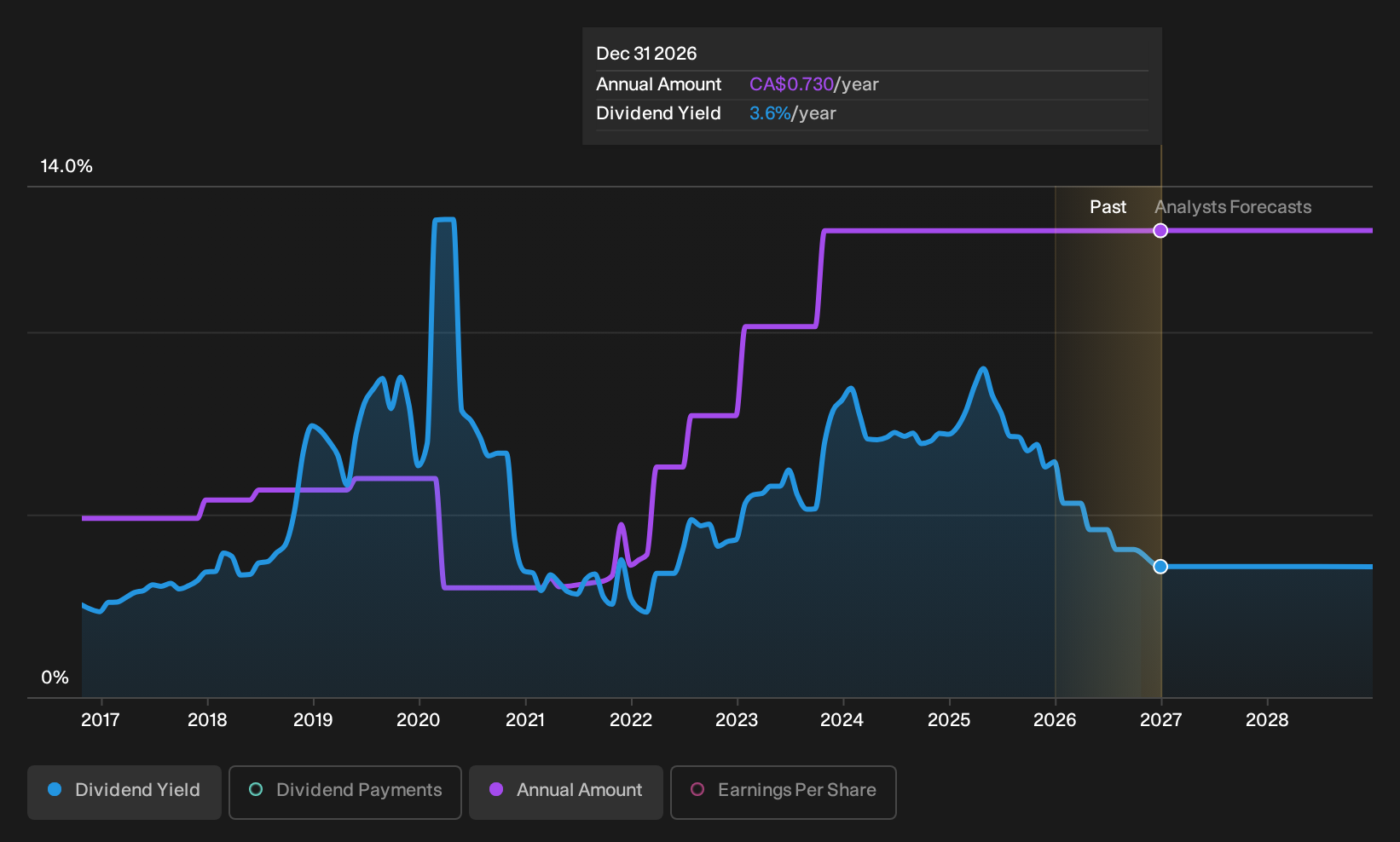Click the Dec 31 2026 tooltip date
The height and width of the screenshot is (842, 1400).
(x=646, y=54)
